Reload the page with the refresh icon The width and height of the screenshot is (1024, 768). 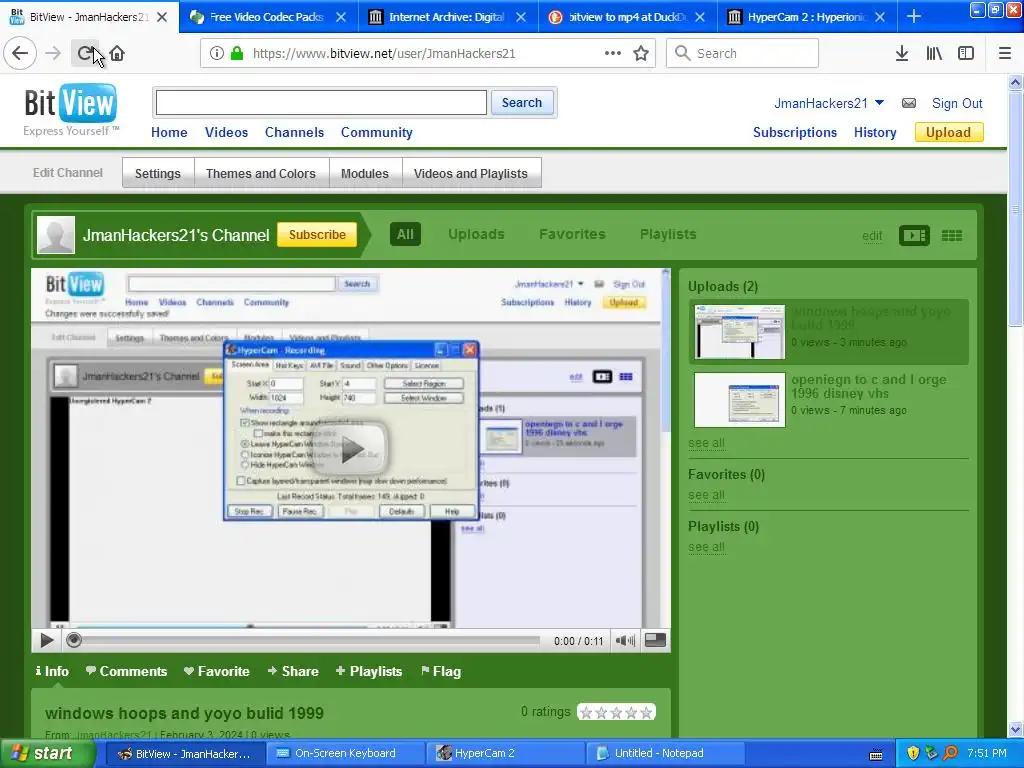pos(85,54)
